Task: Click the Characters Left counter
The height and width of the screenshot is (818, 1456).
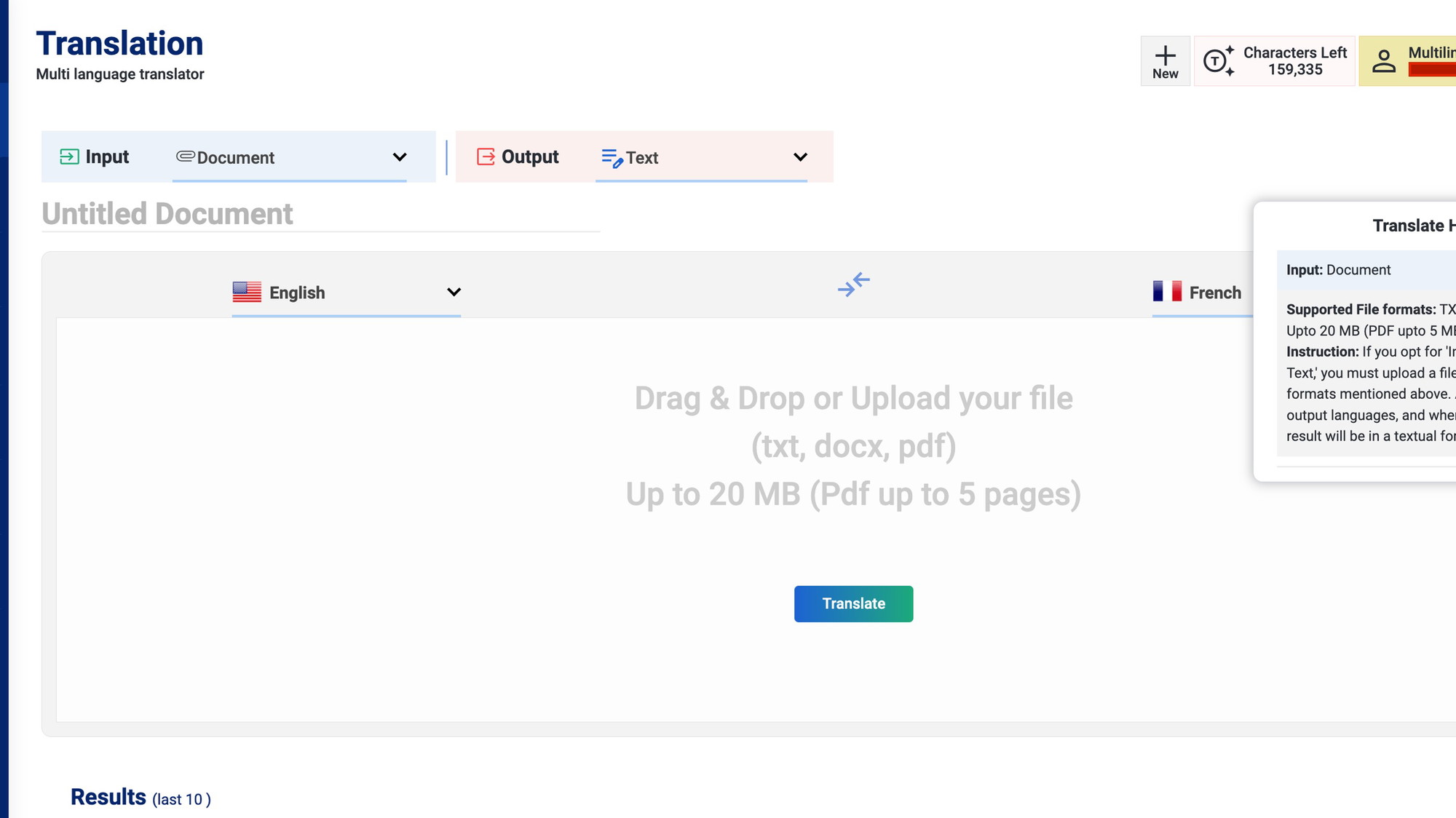Action: (1294, 61)
